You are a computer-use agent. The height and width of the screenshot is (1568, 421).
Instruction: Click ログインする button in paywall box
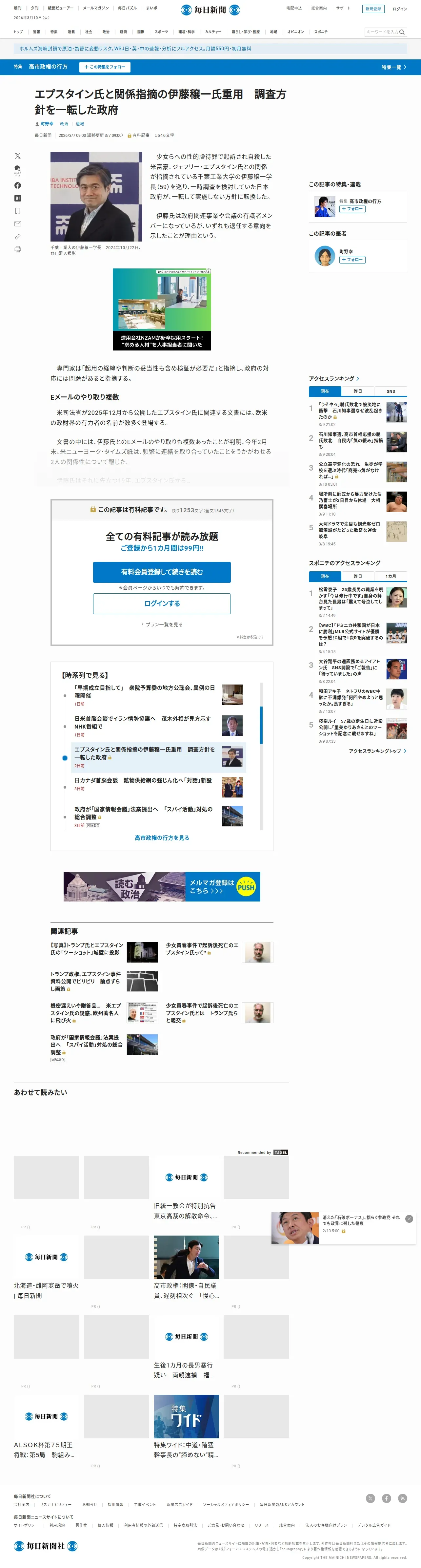point(162,604)
